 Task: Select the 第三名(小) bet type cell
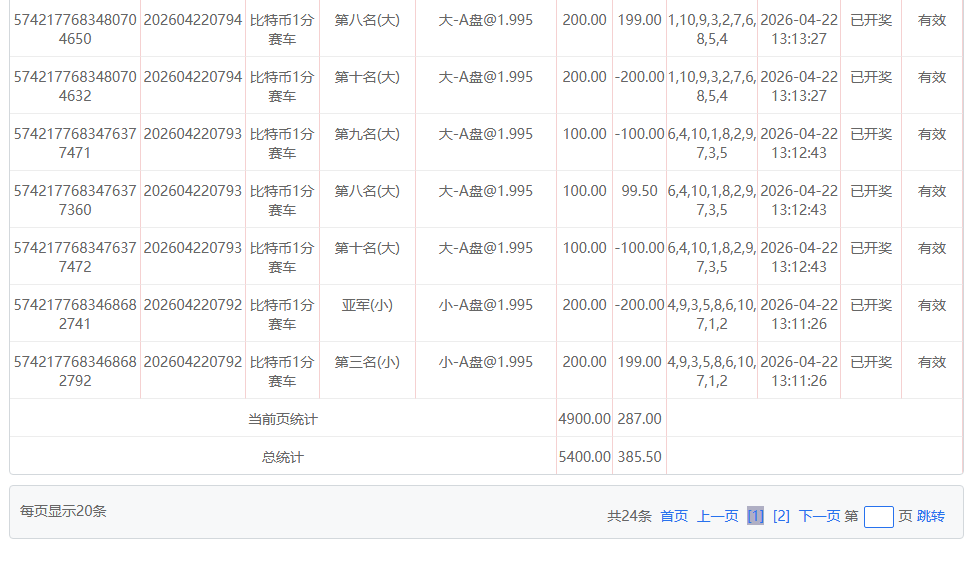point(367,362)
